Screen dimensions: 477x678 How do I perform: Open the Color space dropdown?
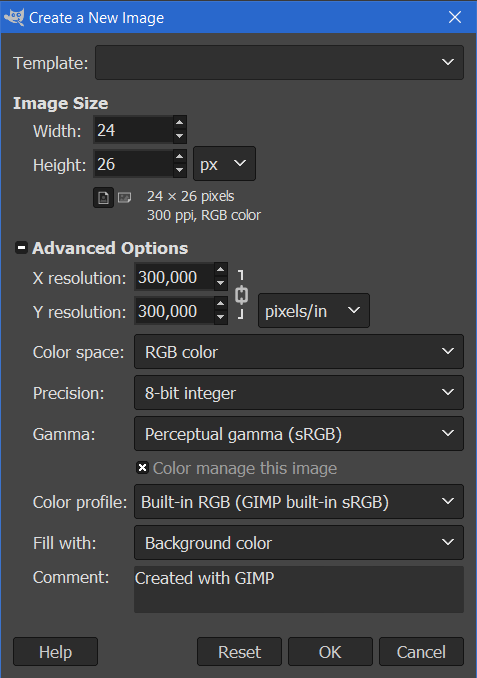299,352
